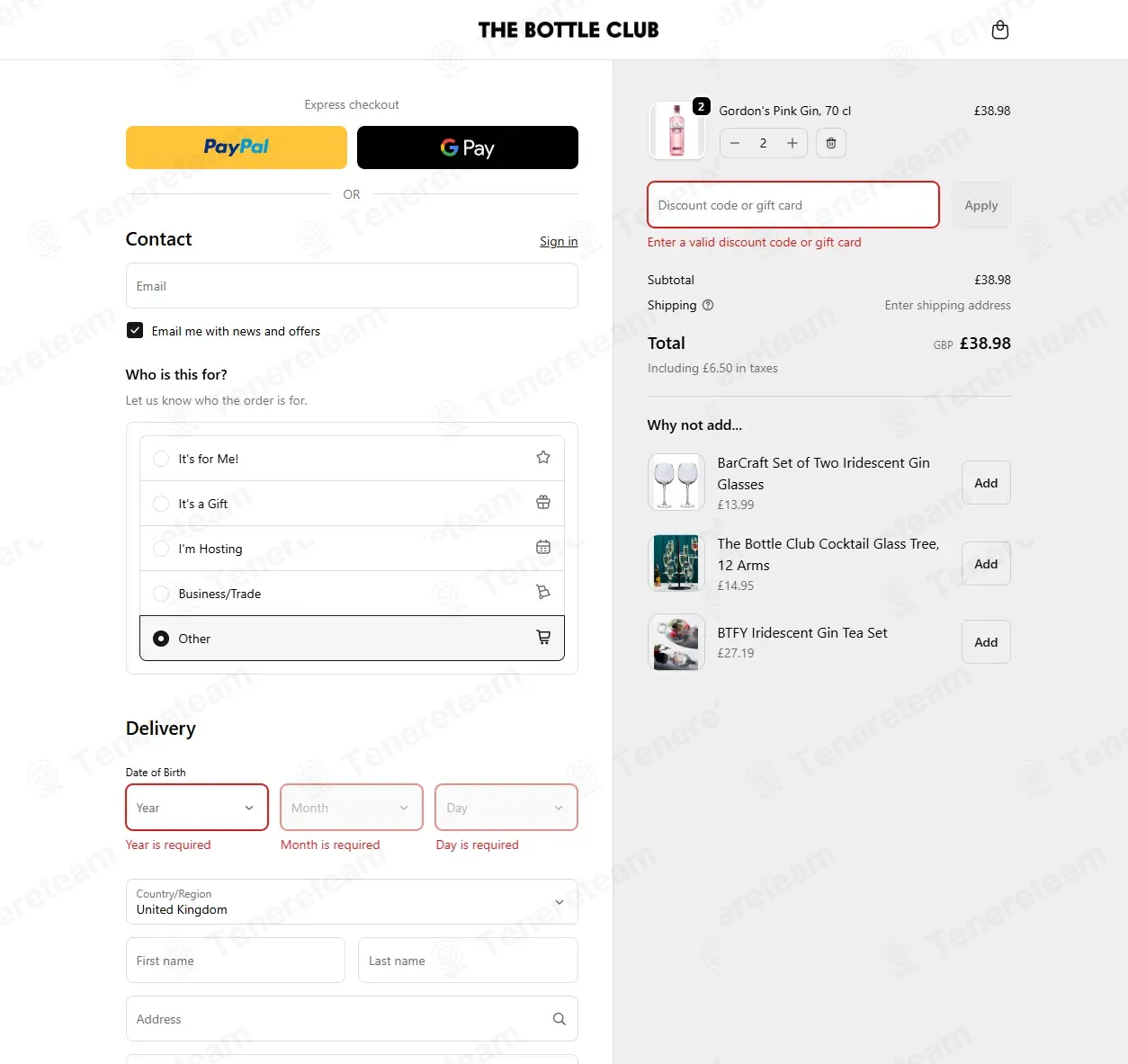Open the Day date of birth dropdown
The image size is (1128, 1064).
point(506,808)
